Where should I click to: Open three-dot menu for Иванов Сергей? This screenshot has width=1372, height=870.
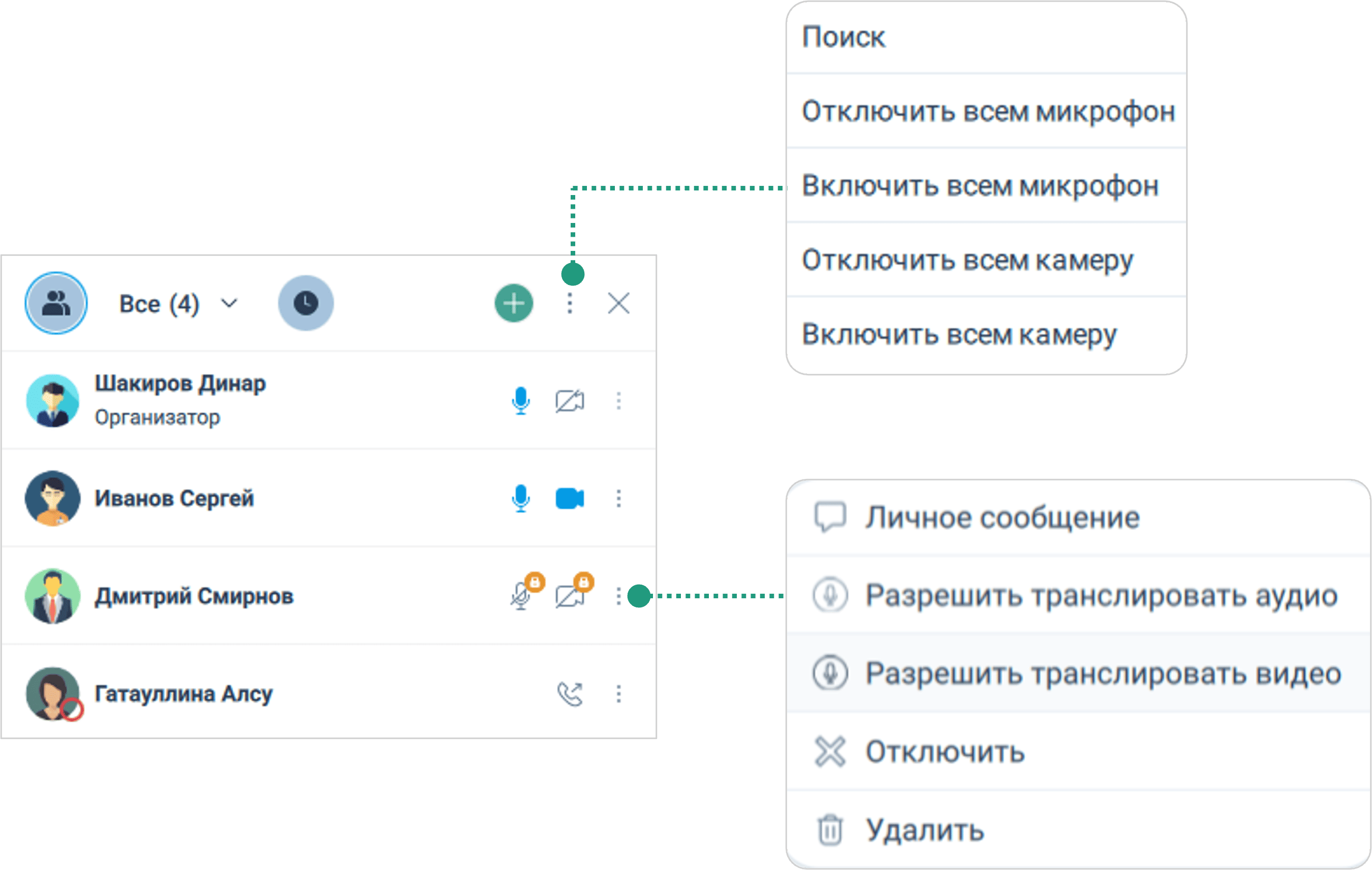618,498
